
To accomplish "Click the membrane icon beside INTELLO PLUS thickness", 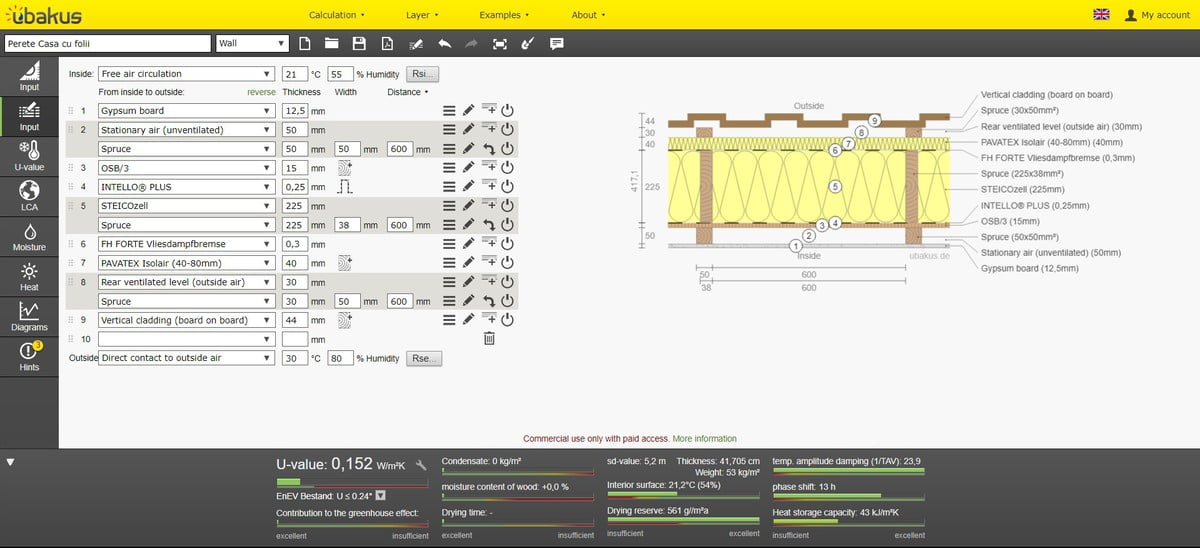I will click(x=345, y=187).
